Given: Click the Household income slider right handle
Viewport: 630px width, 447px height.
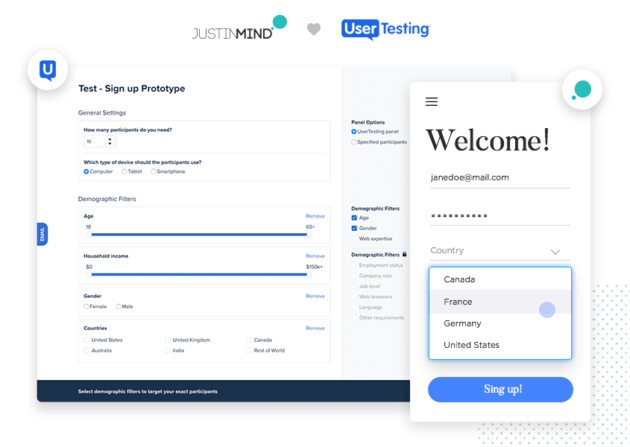Looking at the screenshot, I should click(x=309, y=275).
